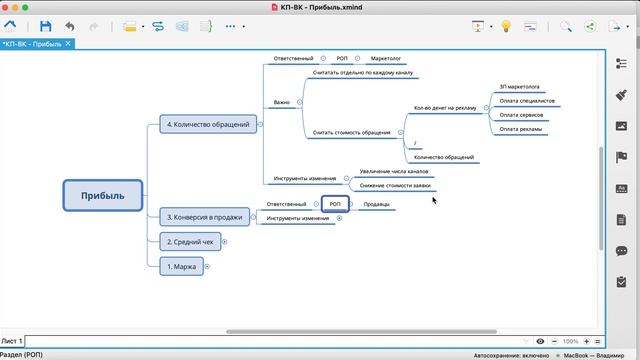The width and height of the screenshot is (640, 360).
Task: Click the 100% zoom level value
Action: click(x=570, y=341)
